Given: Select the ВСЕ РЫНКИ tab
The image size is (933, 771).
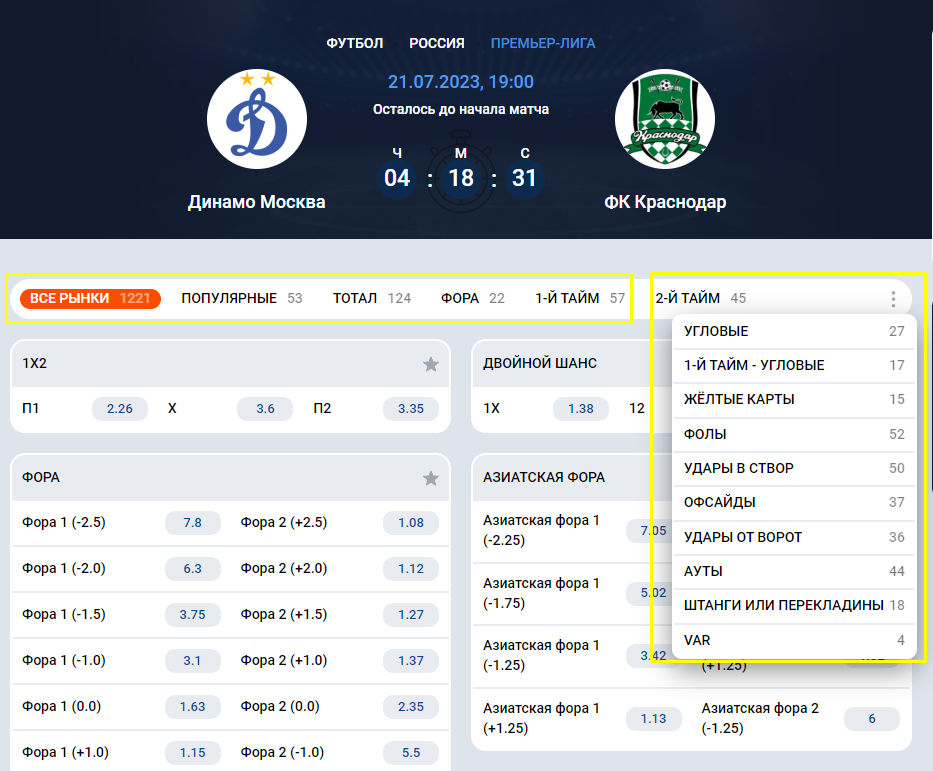Looking at the screenshot, I should click(x=90, y=298).
